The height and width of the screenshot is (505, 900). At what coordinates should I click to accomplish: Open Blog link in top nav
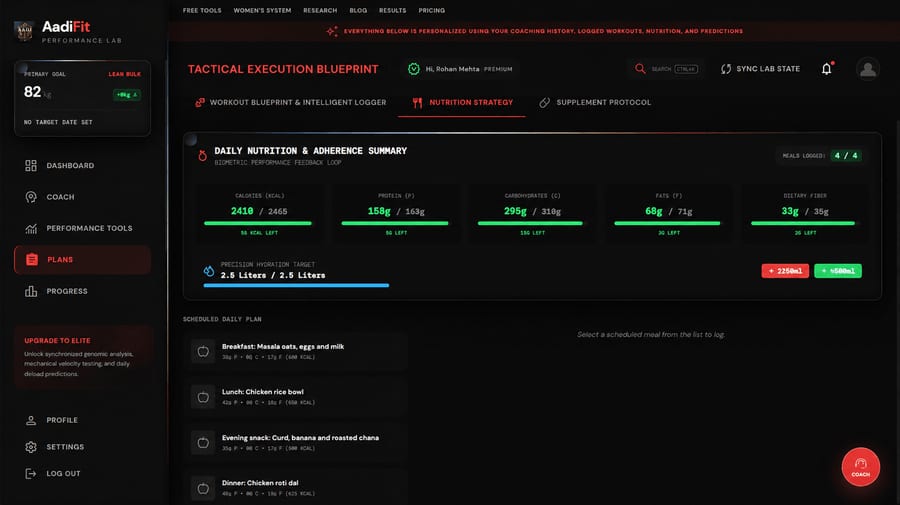pos(358,10)
